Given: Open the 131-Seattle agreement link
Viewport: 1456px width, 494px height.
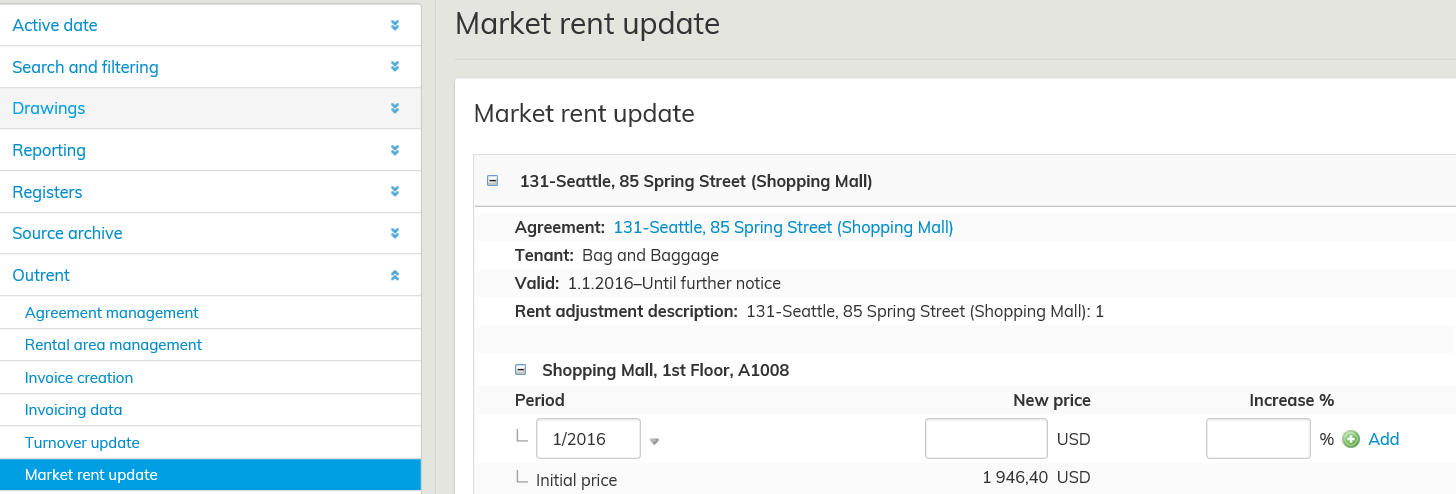Looking at the screenshot, I should pos(783,227).
